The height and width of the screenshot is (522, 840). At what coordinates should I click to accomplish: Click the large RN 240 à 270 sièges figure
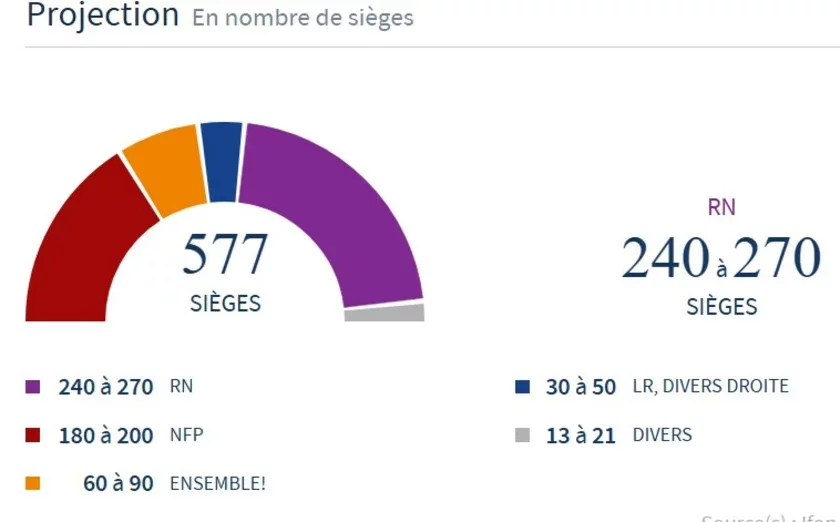pyautogui.click(x=721, y=260)
